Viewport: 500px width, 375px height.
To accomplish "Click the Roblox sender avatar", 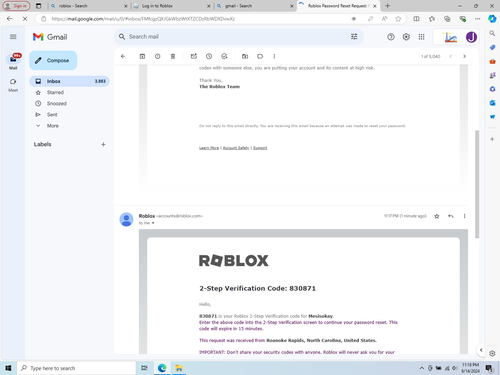I will point(126,219).
